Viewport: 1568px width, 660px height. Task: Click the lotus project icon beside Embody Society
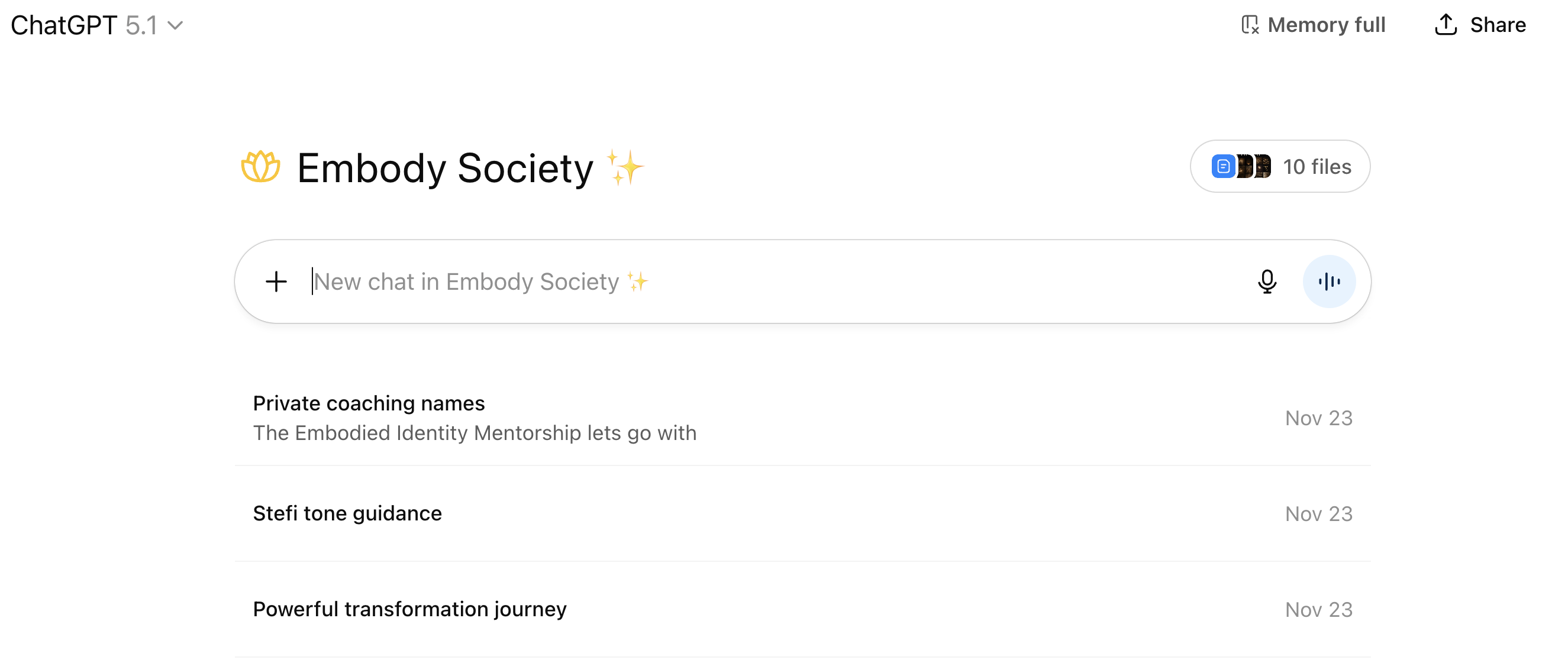pos(260,167)
